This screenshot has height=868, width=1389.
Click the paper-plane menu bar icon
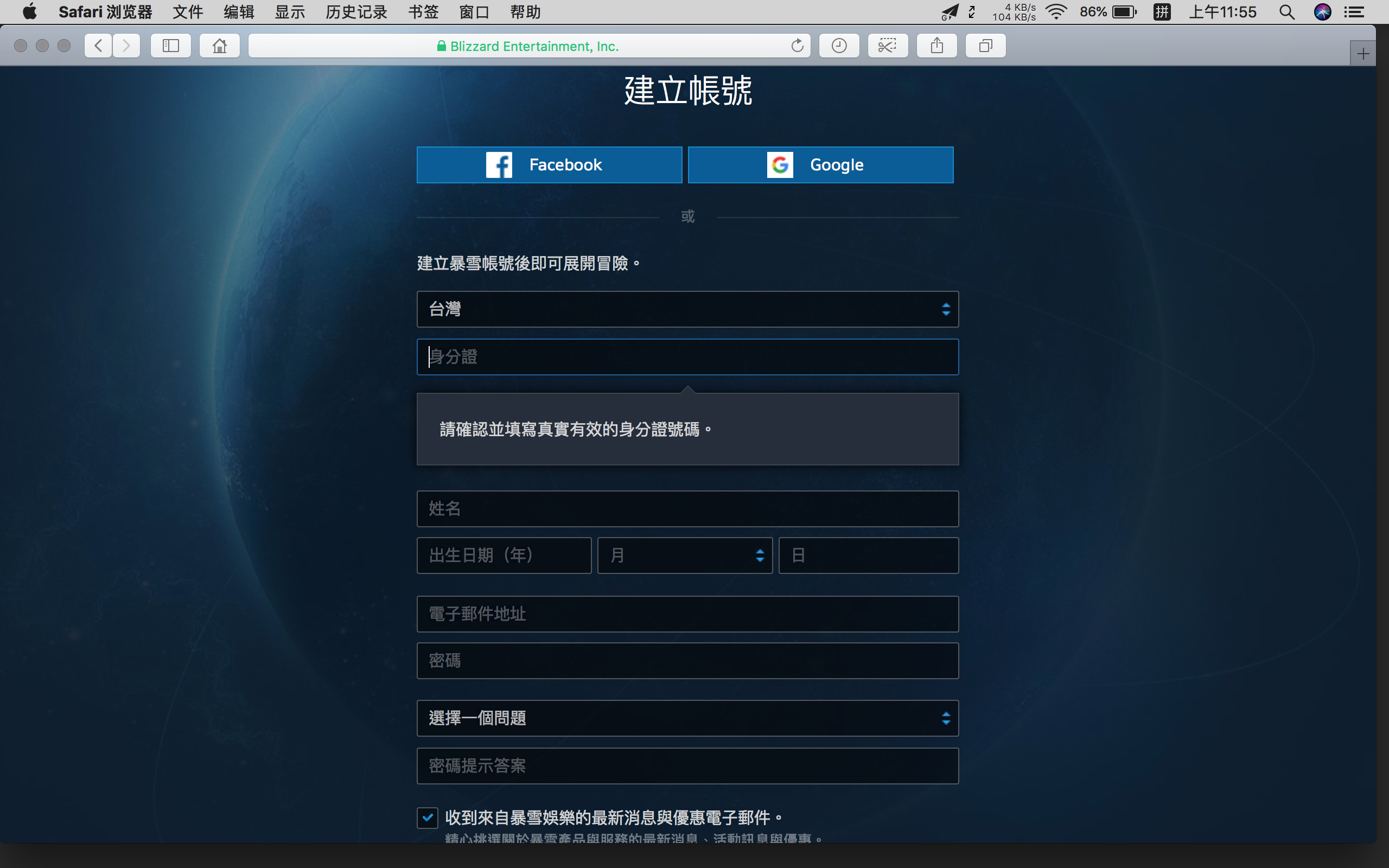[x=951, y=12]
